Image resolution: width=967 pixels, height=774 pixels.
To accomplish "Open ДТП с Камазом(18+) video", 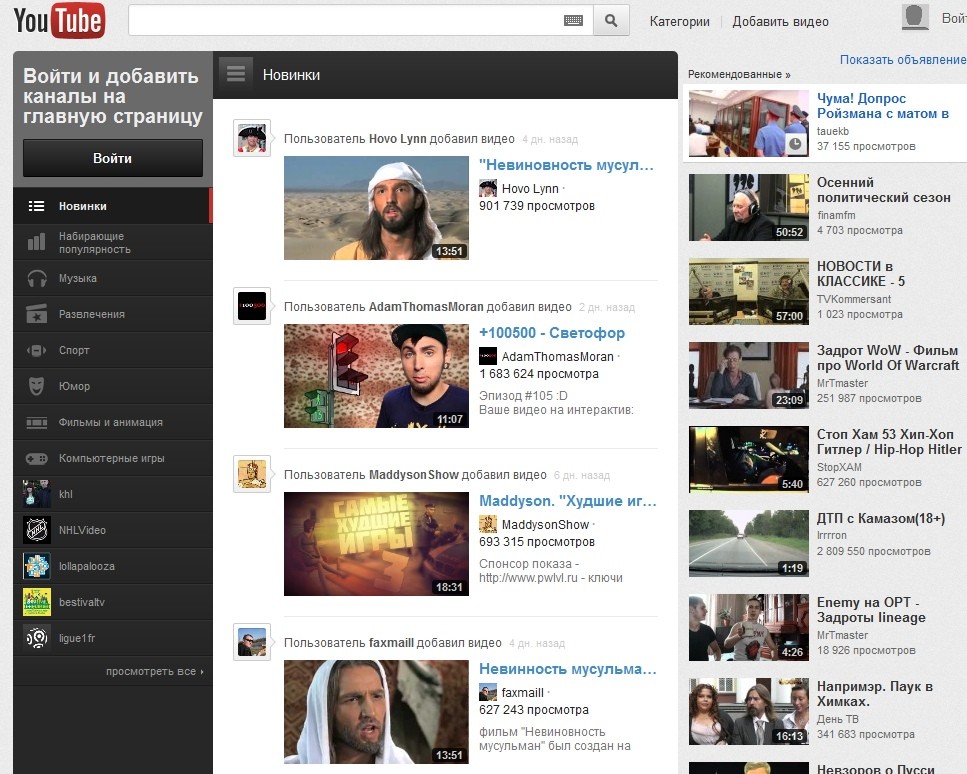I will [x=881, y=518].
